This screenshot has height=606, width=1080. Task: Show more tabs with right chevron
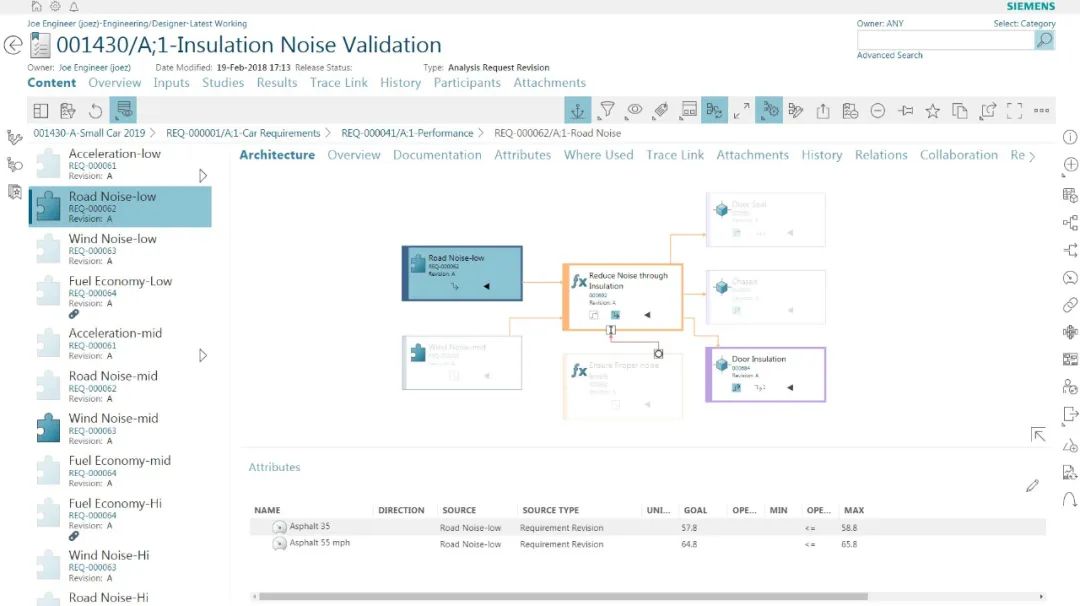(1032, 156)
